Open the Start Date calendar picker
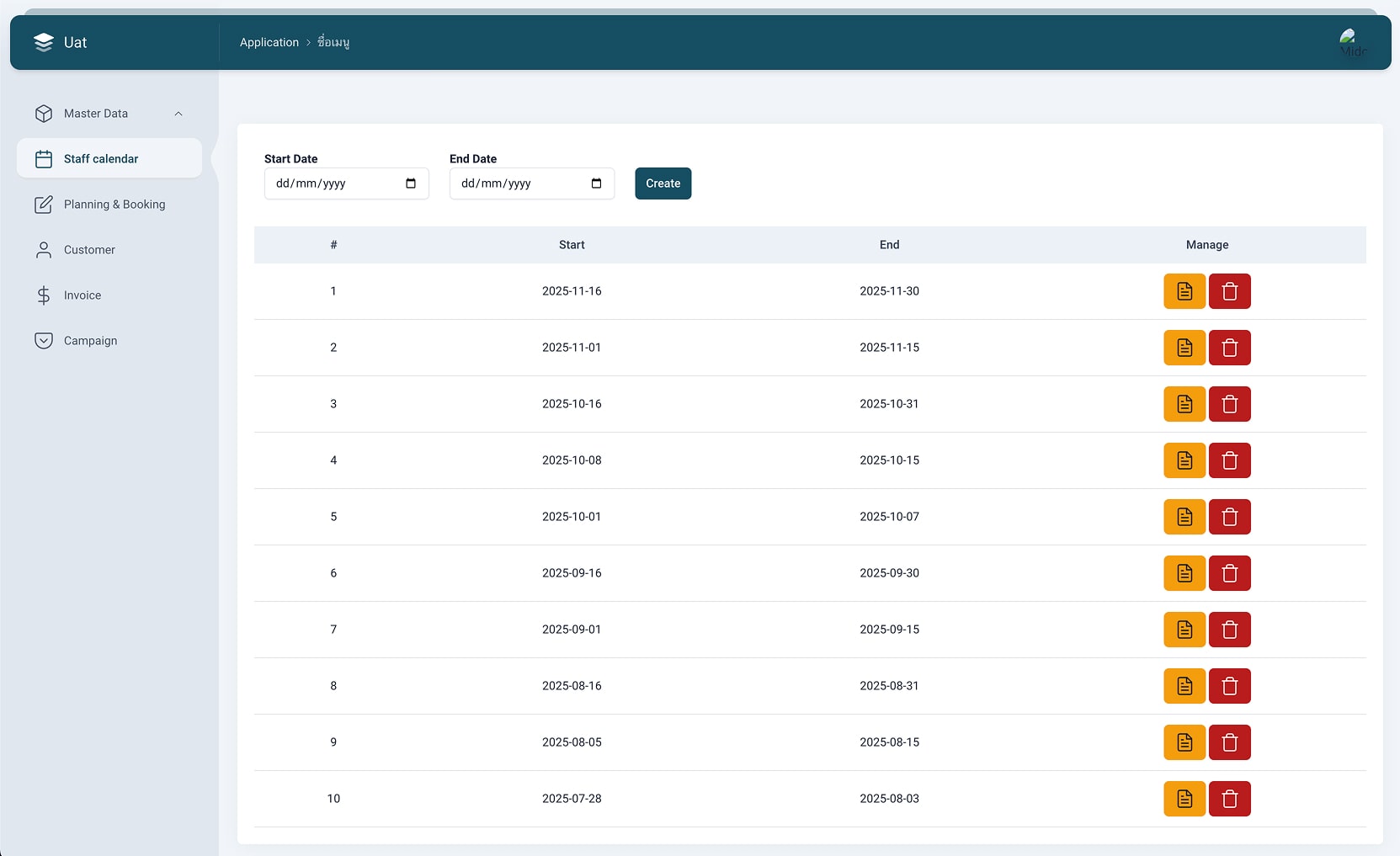Image resolution: width=1400 pixels, height=856 pixels. pyautogui.click(x=411, y=183)
